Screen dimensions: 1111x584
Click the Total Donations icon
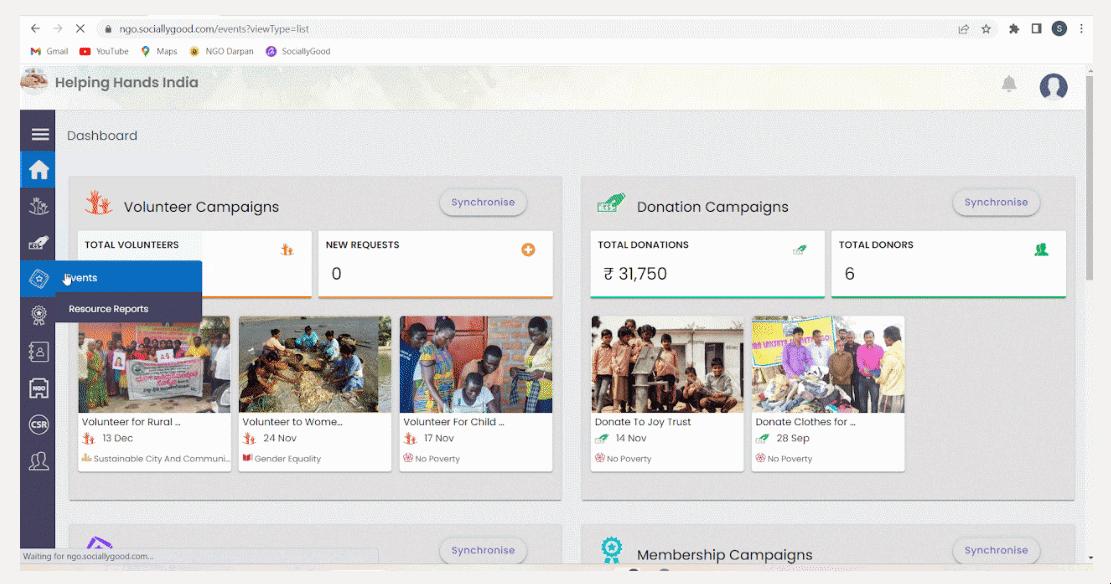point(800,249)
